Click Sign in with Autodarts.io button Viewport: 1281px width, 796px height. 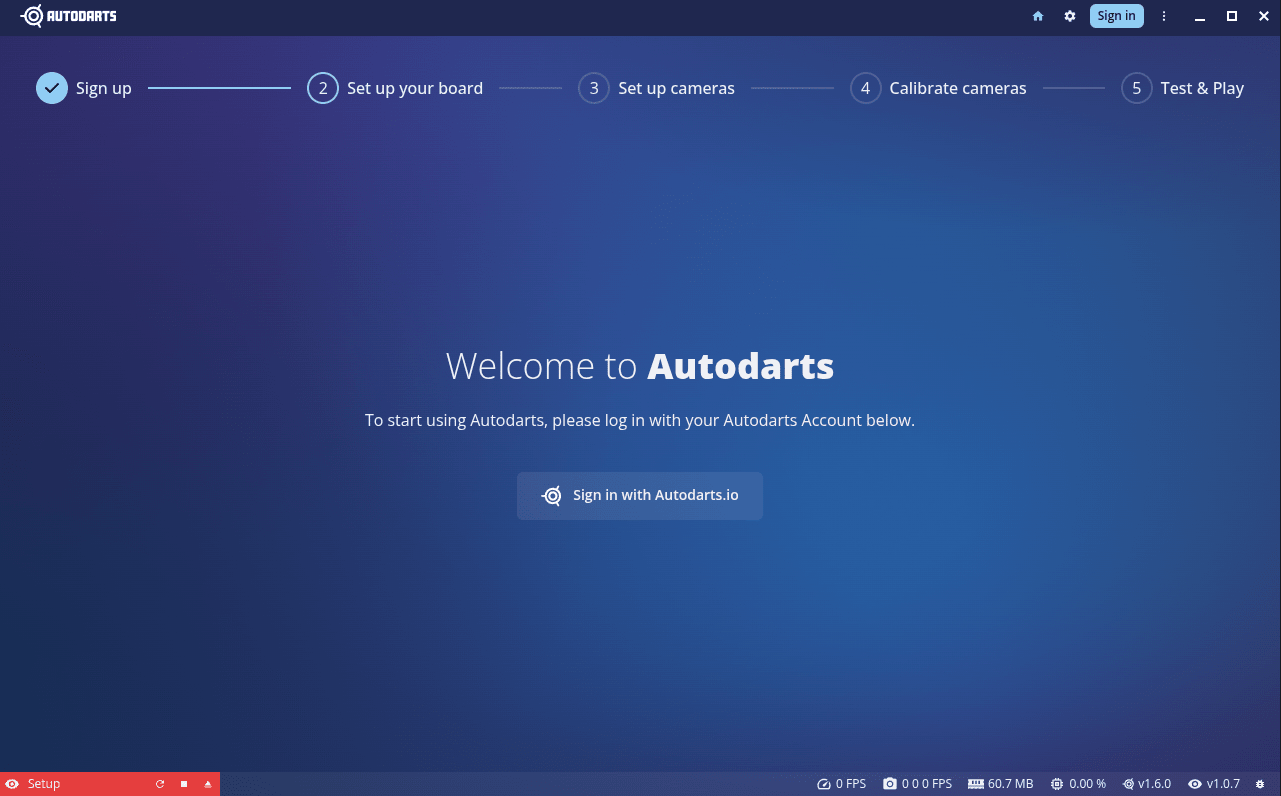(x=640, y=496)
